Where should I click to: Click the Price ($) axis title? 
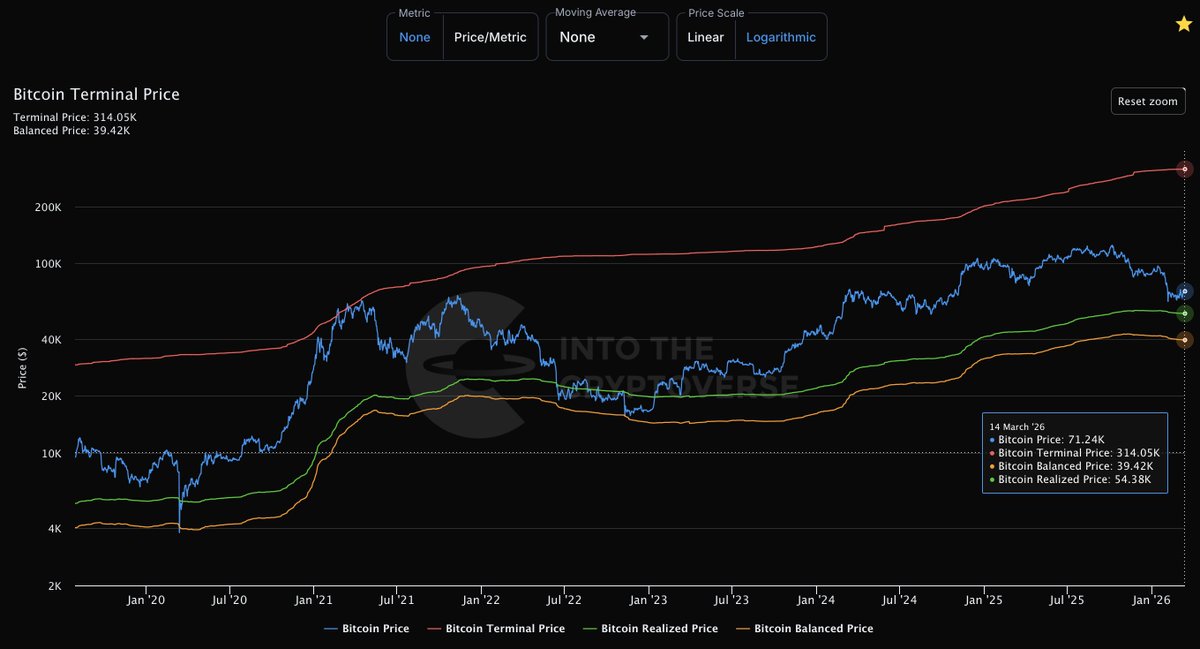coord(21,368)
